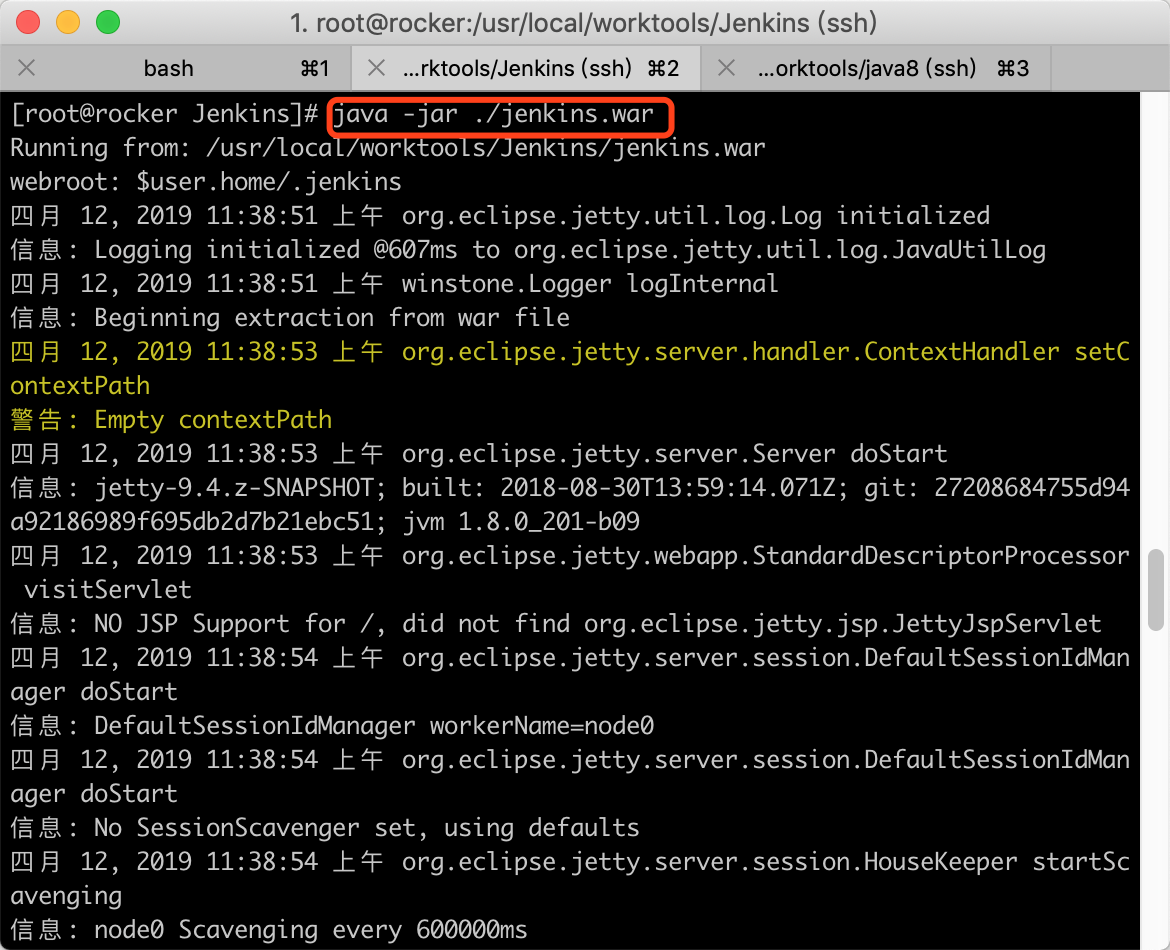Click the 'jetty-9.4.z-SNAPSHOT;' version text

click(240, 488)
